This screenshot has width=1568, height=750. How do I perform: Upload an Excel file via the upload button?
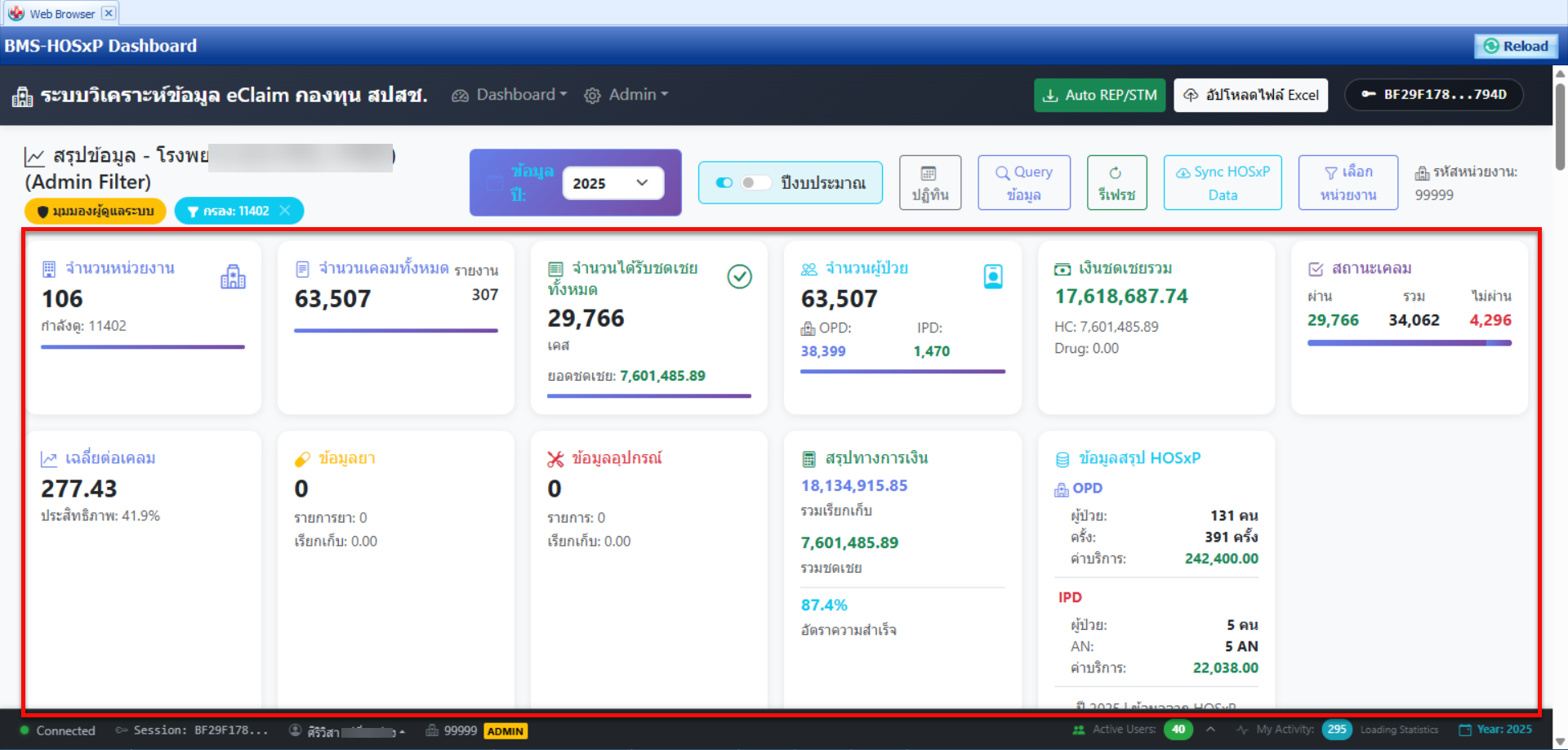(1250, 95)
